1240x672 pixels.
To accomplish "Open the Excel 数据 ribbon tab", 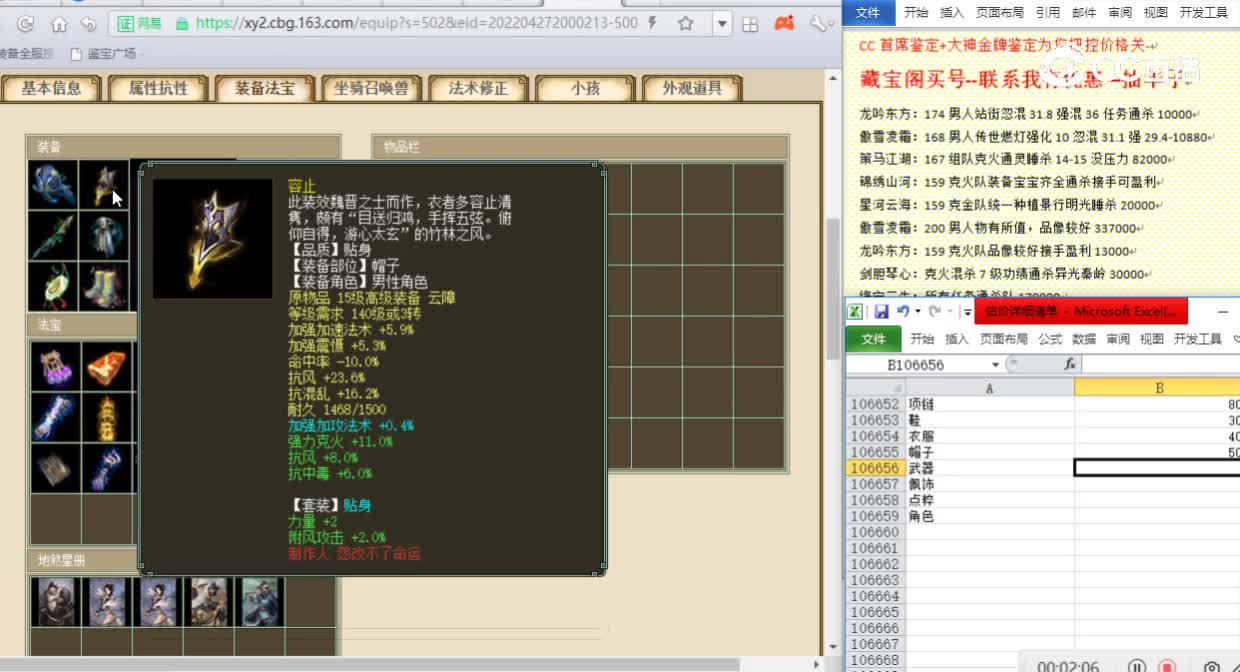I will coord(1084,339).
